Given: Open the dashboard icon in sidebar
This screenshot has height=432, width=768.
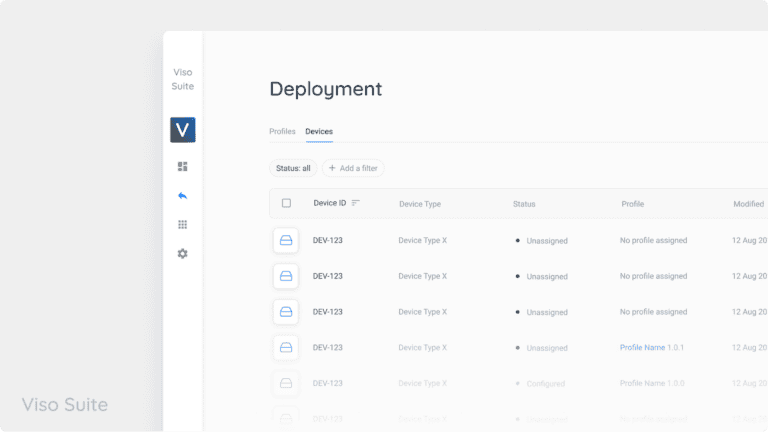Looking at the screenshot, I should [x=182, y=167].
